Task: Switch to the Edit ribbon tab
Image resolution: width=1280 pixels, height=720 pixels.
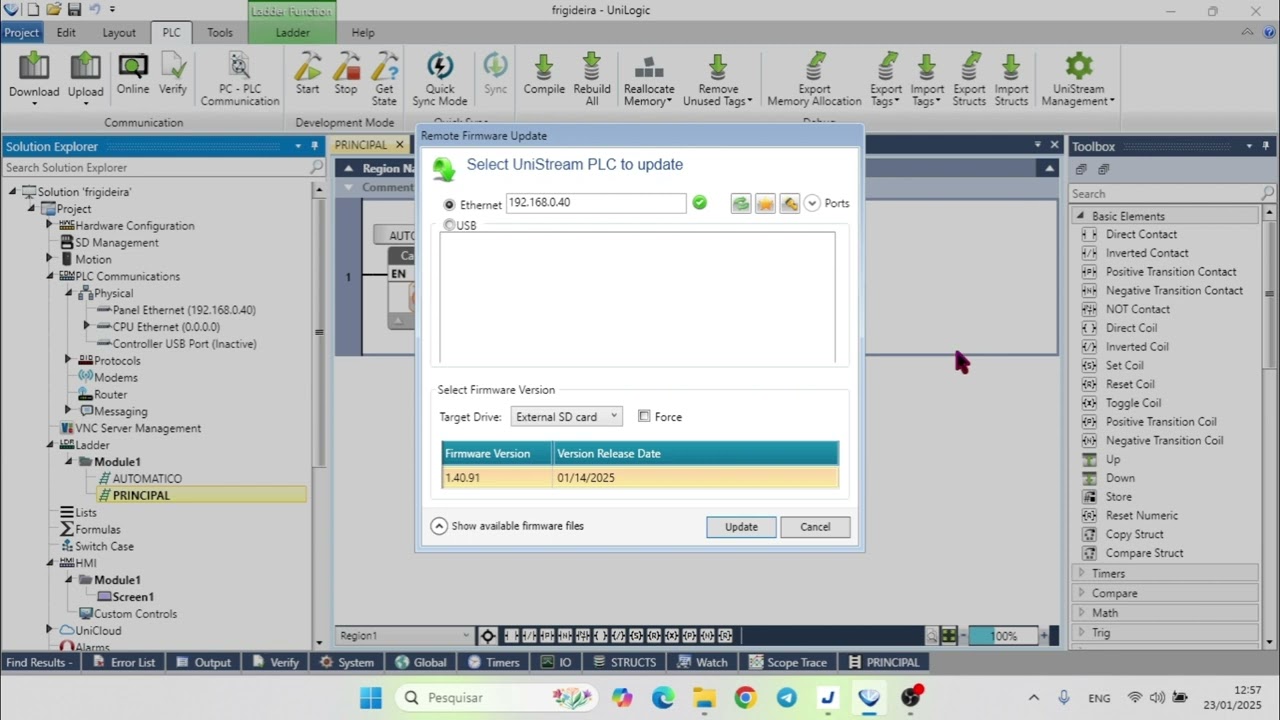Action: tap(66, 32)
